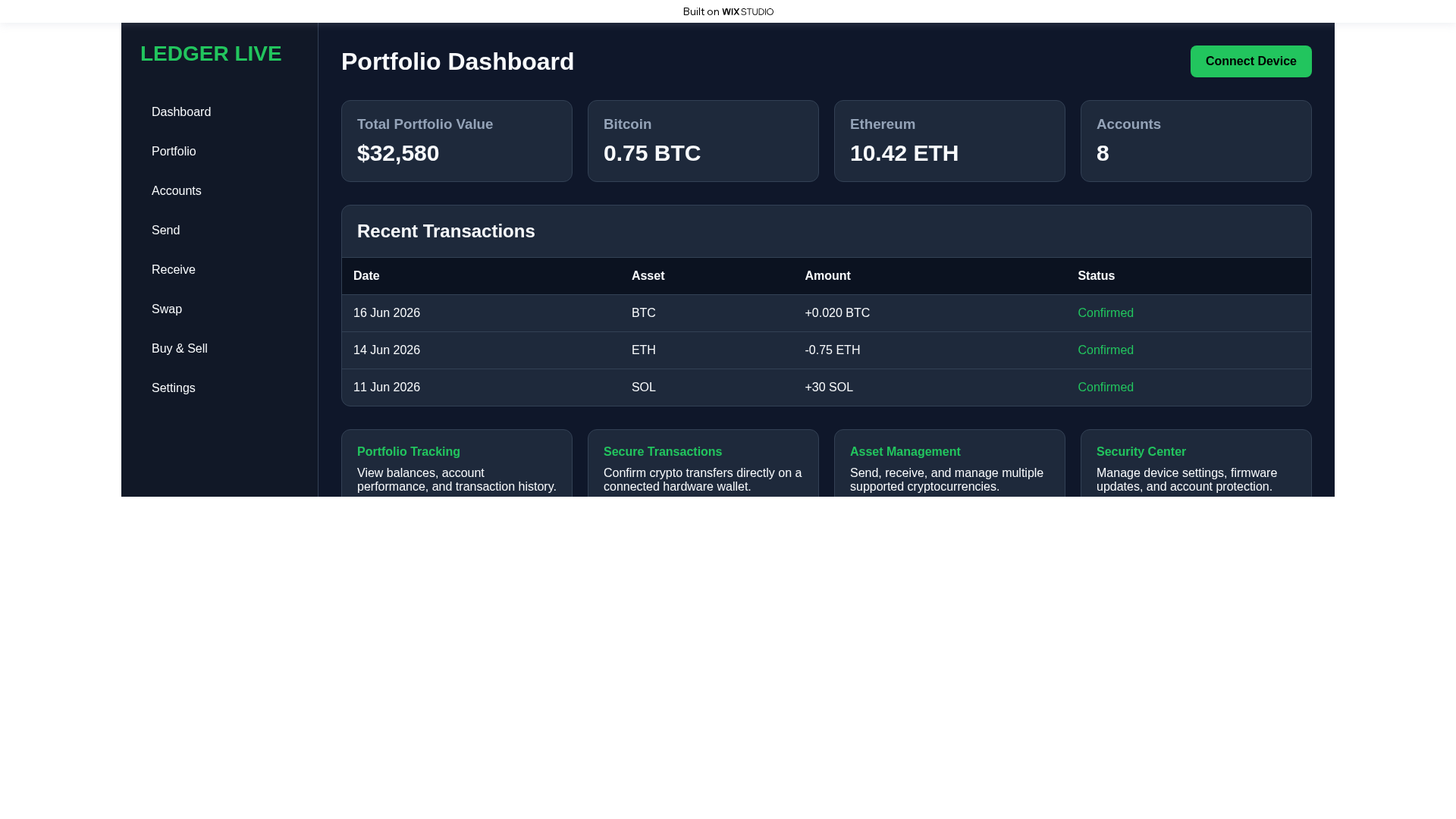Click the $32,580 portfolio value
The width and height of the screenshot is (1456, 819).
click(398, 153)
